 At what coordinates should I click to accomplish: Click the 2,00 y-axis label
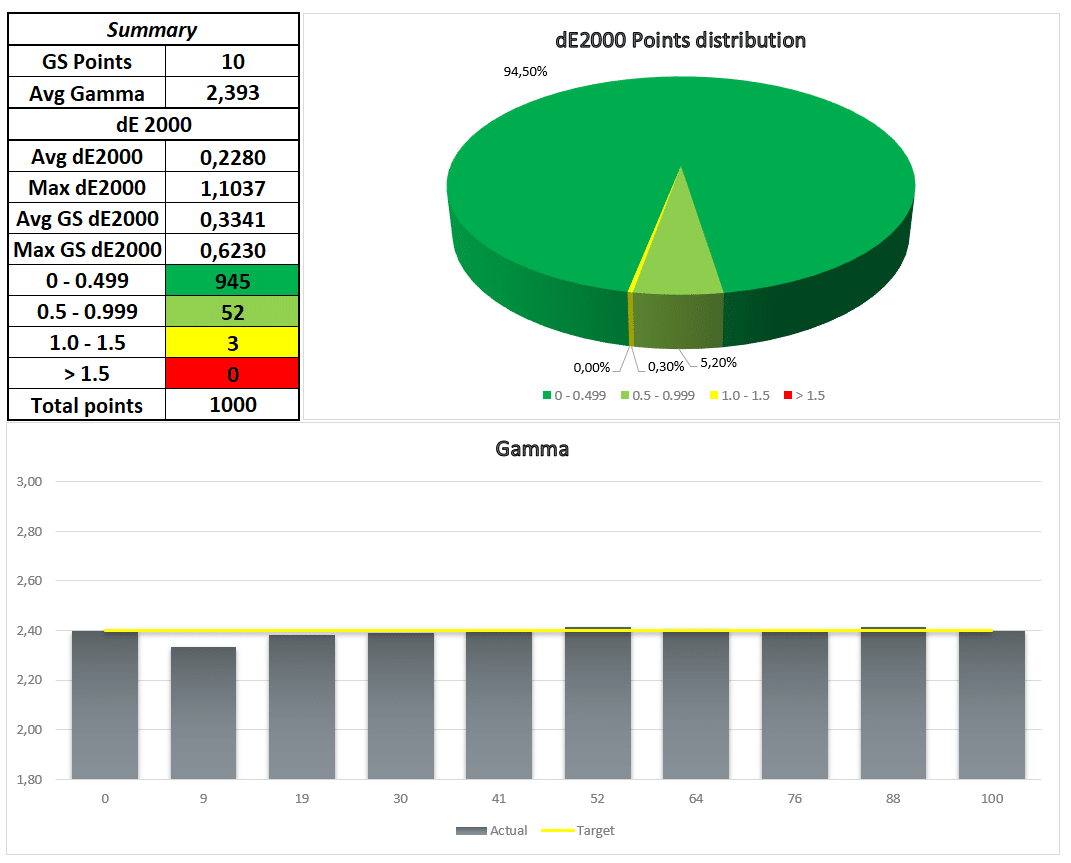pyautogui.click(x=29, y=730)
